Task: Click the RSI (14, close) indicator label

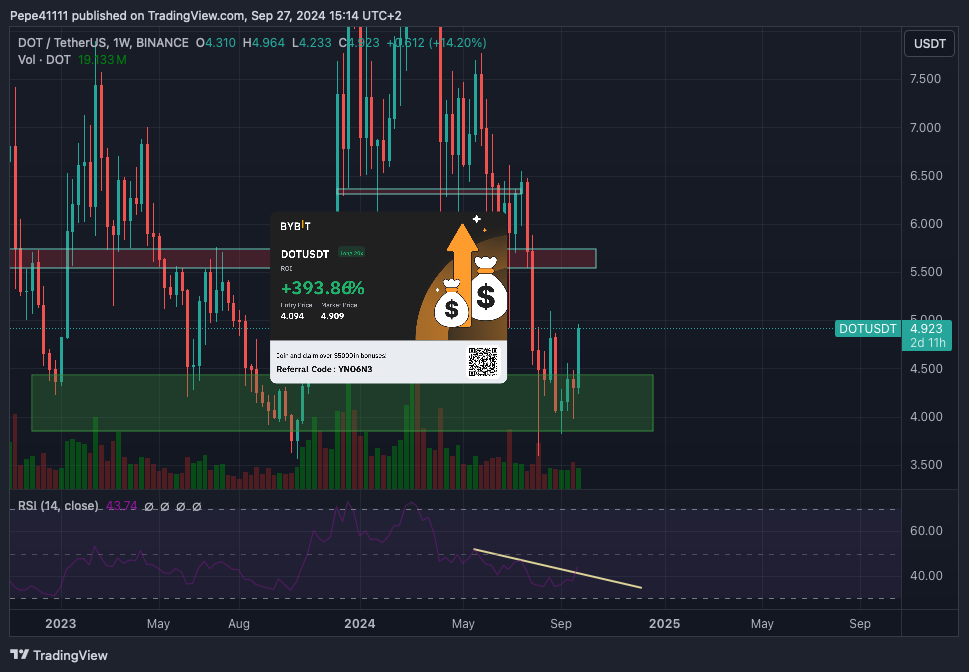Action: (x=58, y=506)
